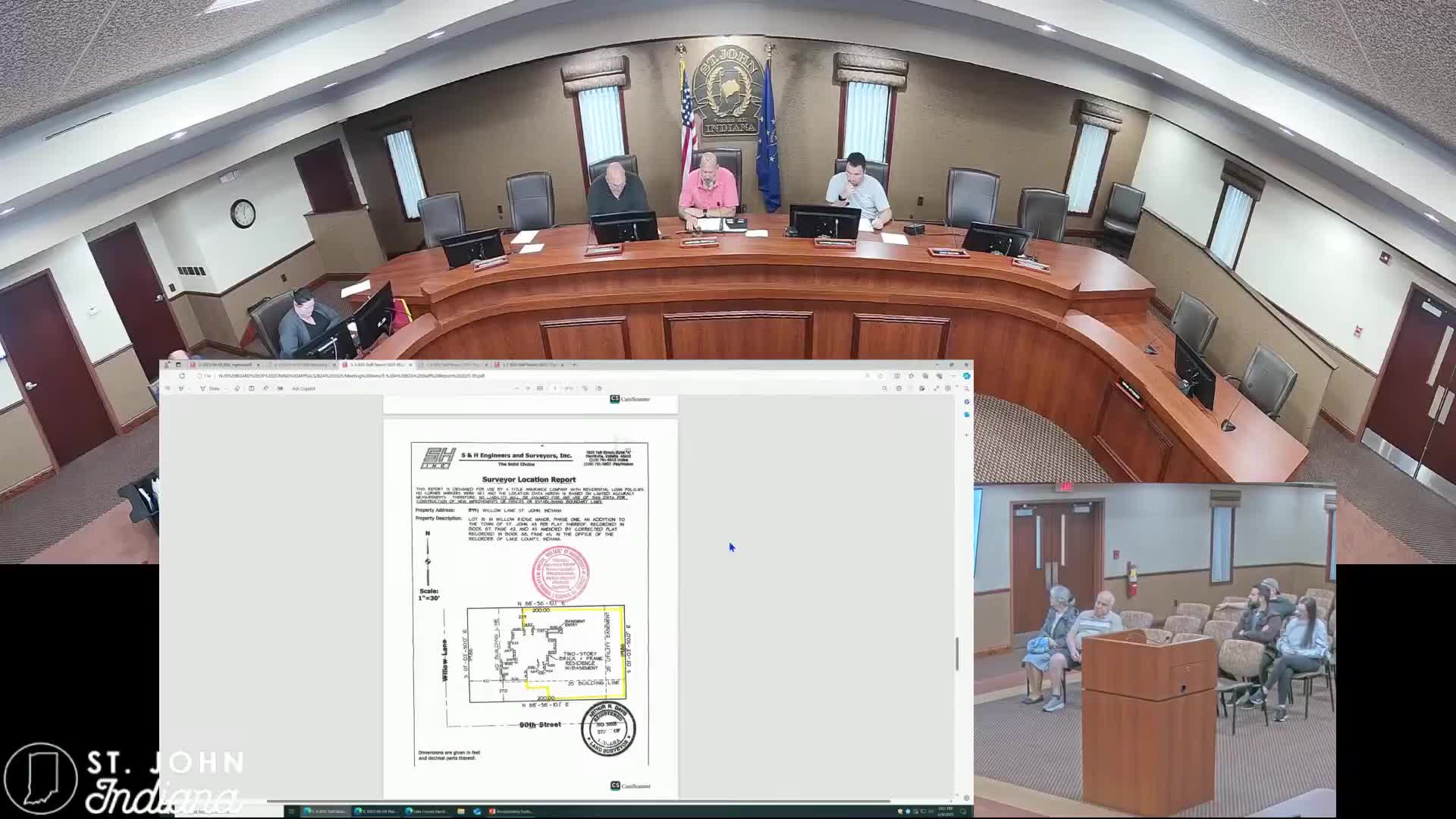Open the Draw tool color dropdown

coord(225,388)
